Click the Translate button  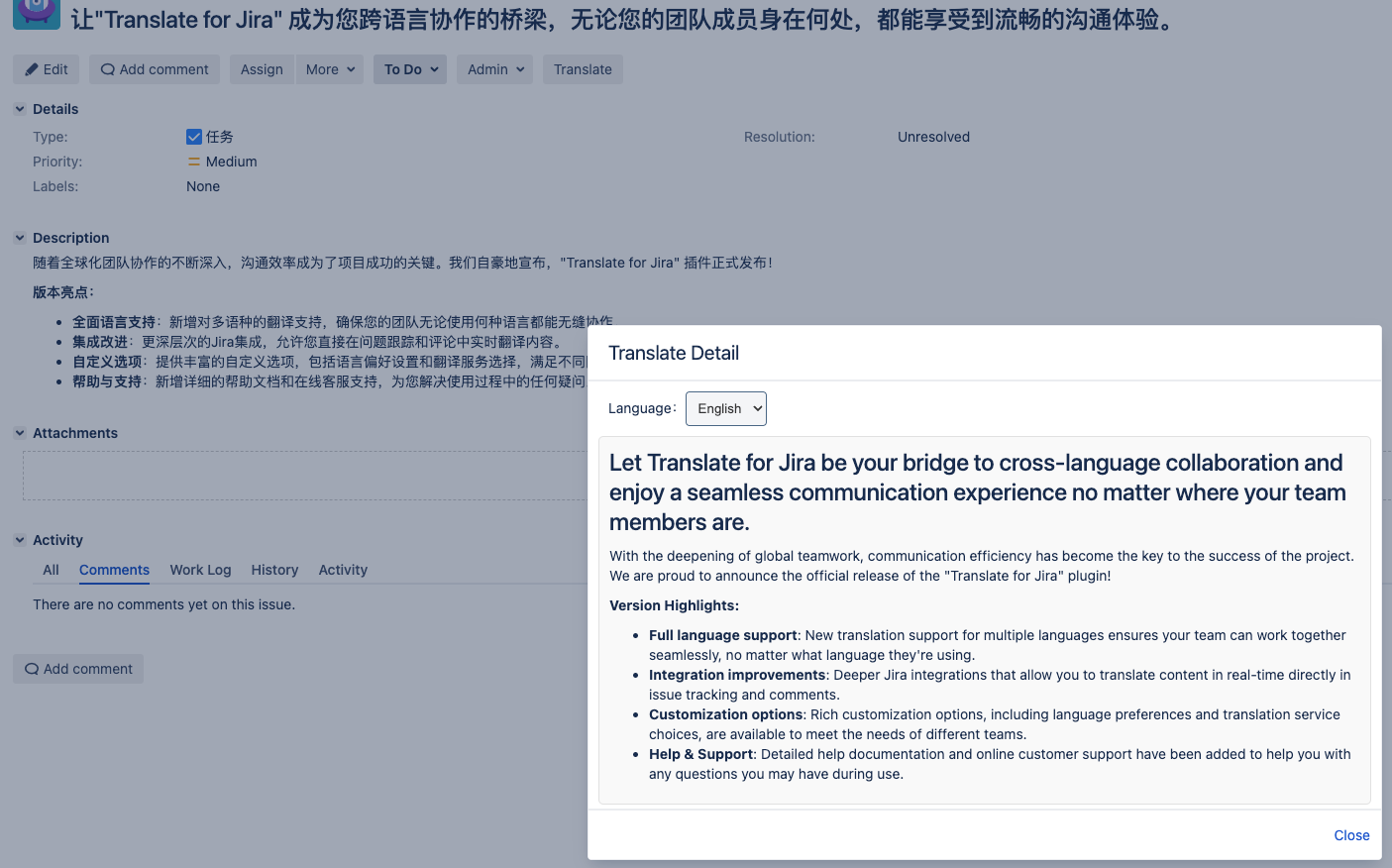(583, 69)
